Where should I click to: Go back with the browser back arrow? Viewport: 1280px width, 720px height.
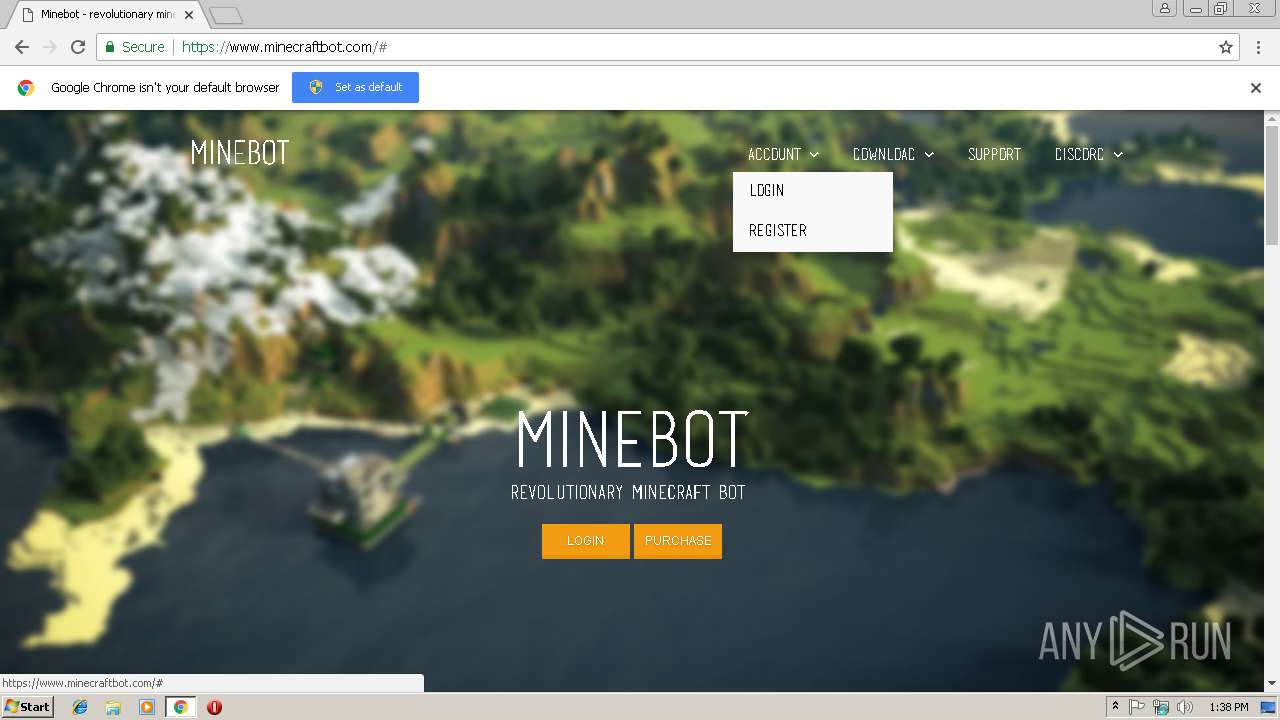(x=22, y=47)
